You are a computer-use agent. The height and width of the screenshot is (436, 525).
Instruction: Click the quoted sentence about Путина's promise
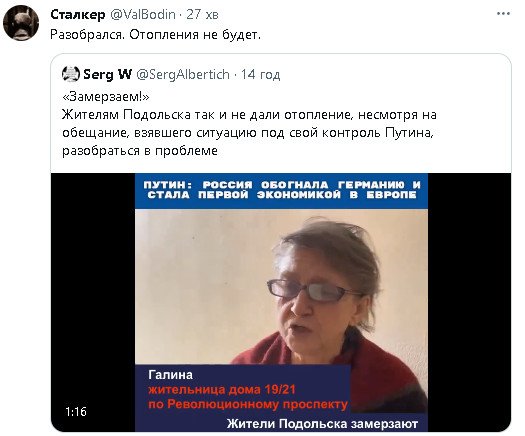pos(249,133)
